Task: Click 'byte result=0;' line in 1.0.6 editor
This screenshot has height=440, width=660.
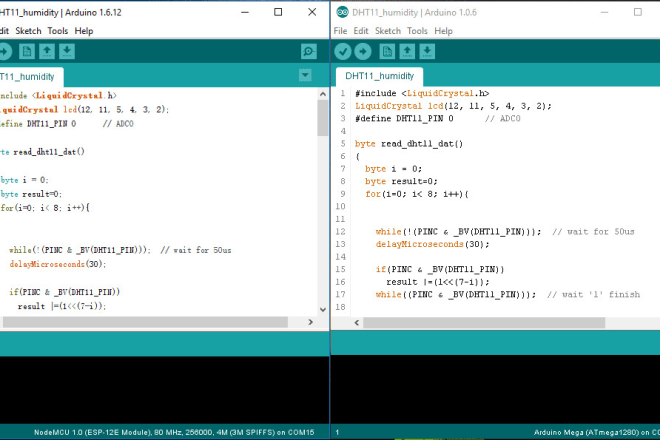Action: [402, 181]
